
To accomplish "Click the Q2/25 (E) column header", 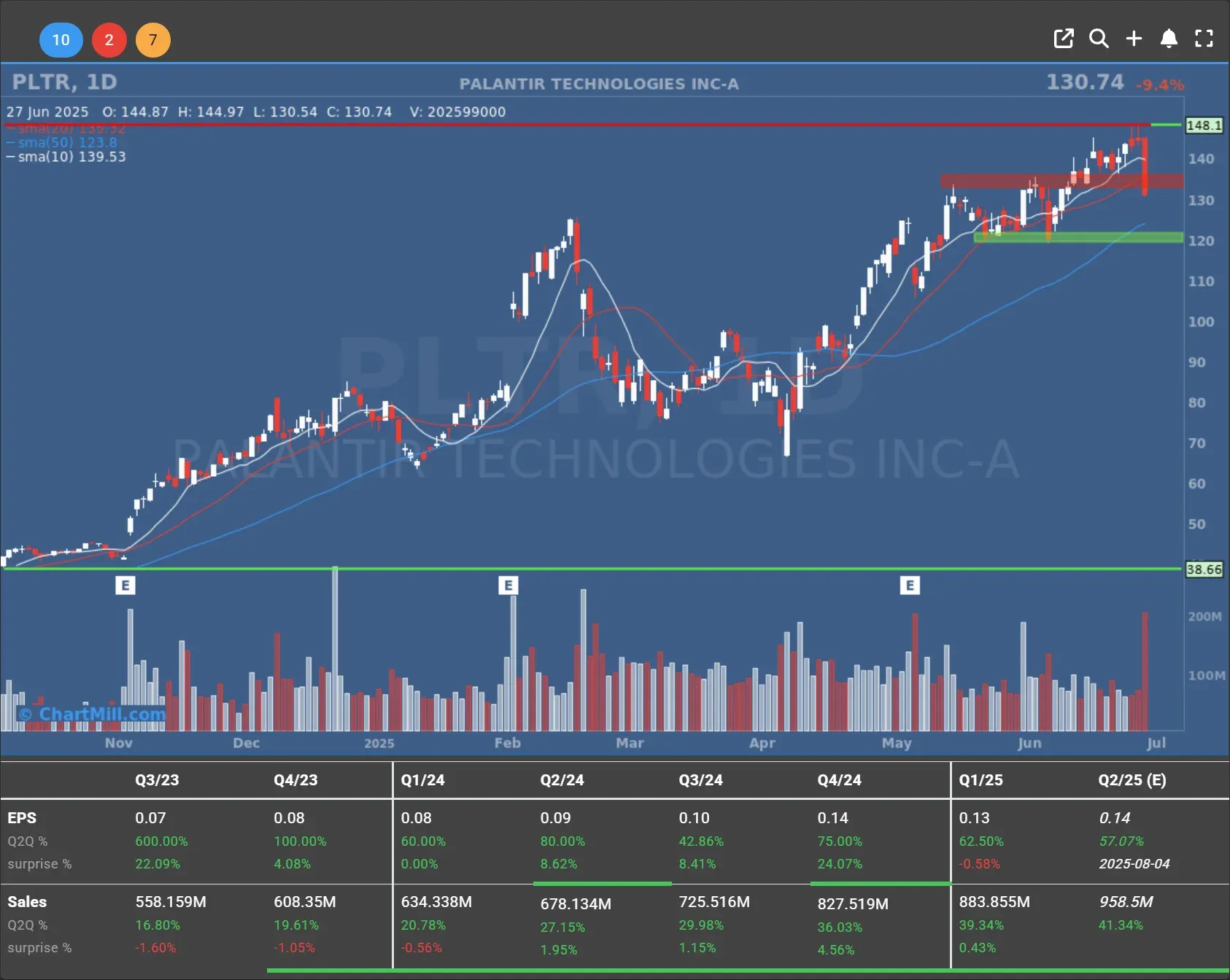I will (x=1132, y=779).
